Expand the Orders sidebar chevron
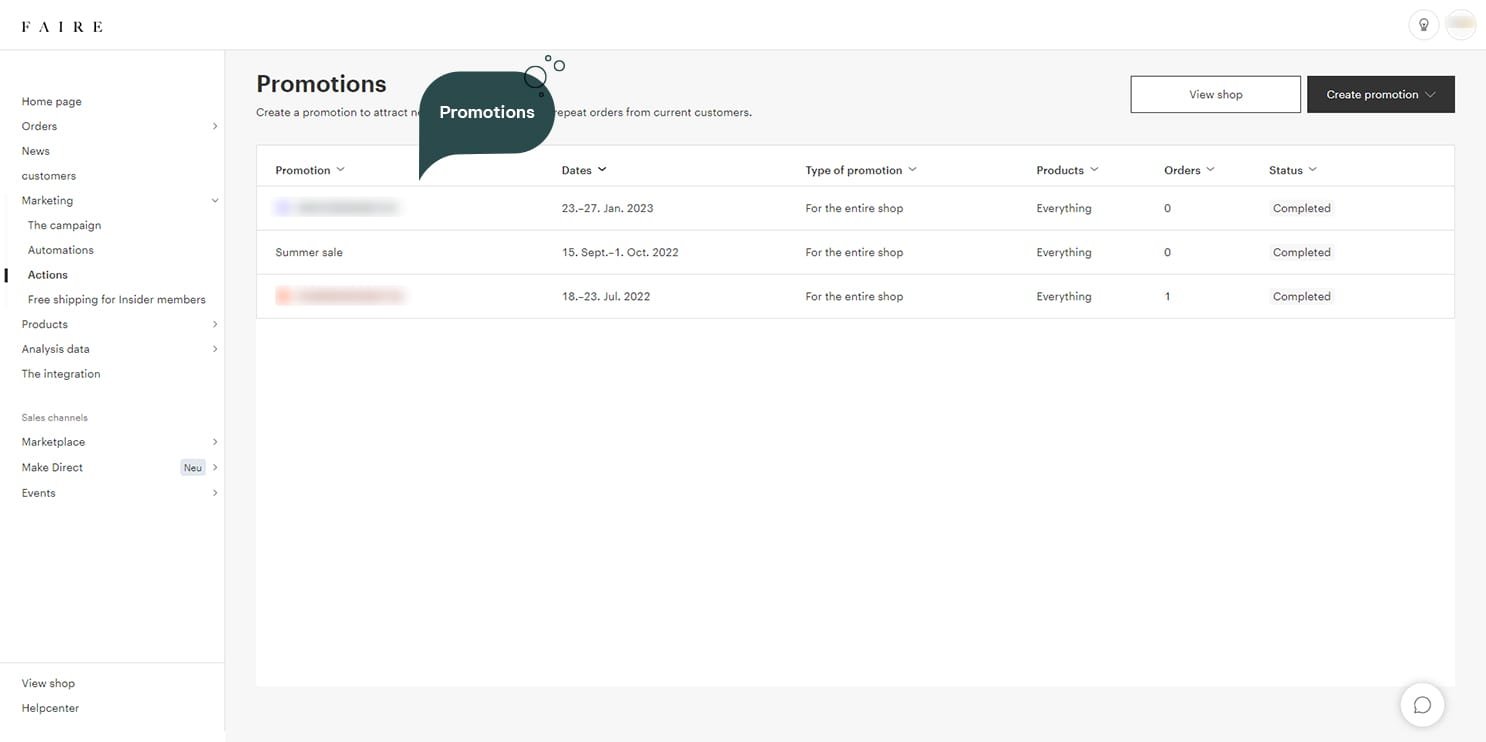The height and width of the screenshot is (742, 1486). (215, 126)
